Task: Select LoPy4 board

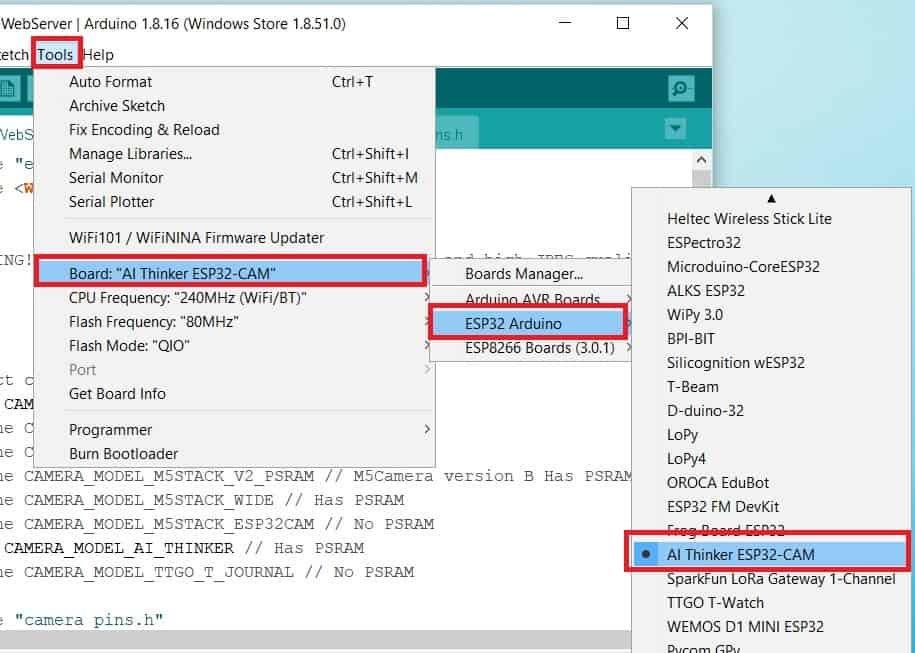Action: point(771,459)
